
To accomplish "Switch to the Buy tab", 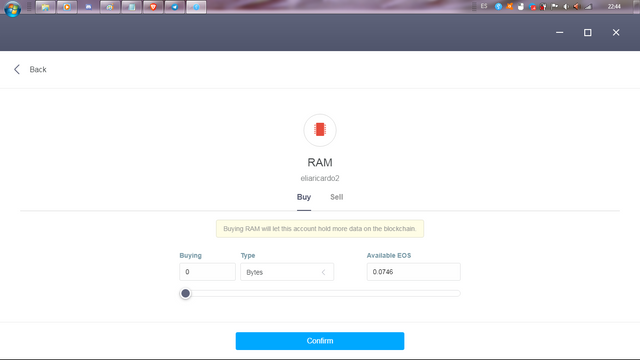I will 304,197.
